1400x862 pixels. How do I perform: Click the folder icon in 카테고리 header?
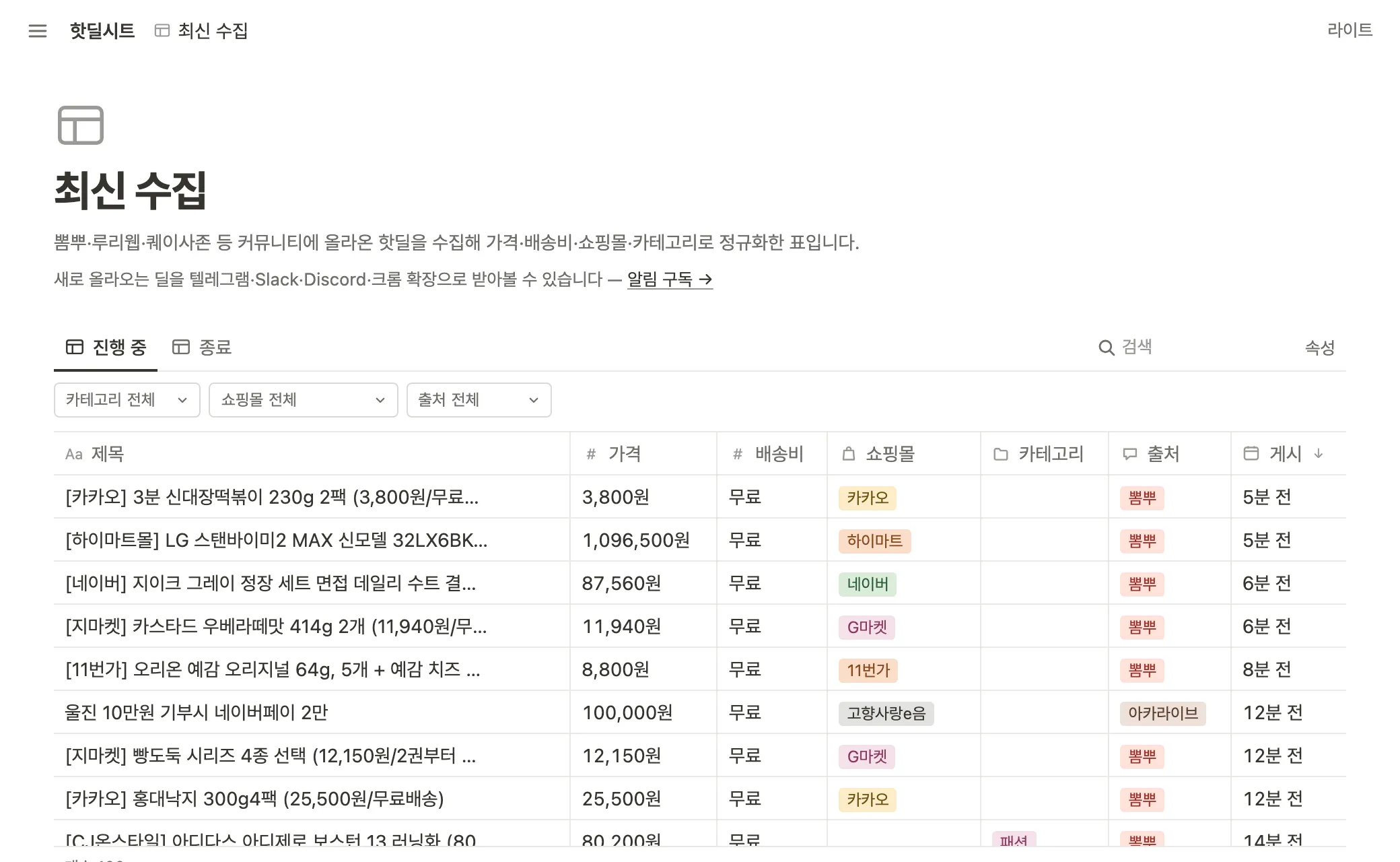[x=1001, y=455]
